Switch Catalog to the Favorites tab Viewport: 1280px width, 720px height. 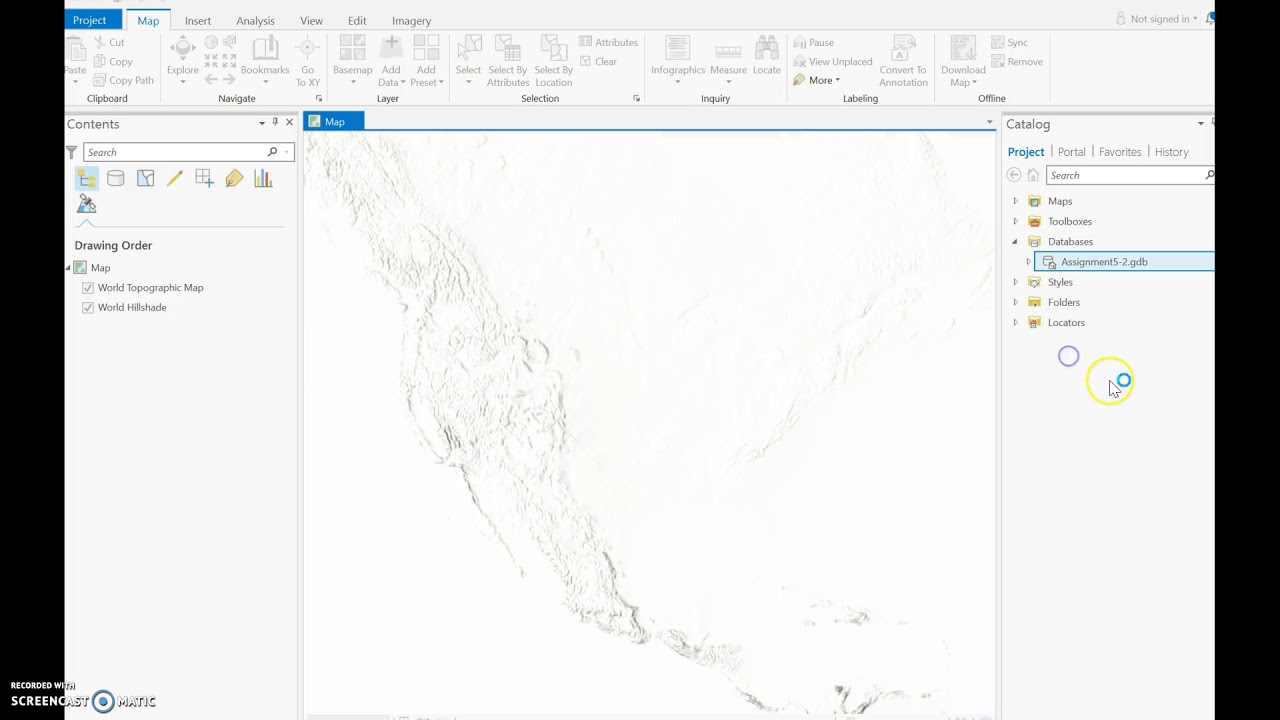[x=1120, y=152]
